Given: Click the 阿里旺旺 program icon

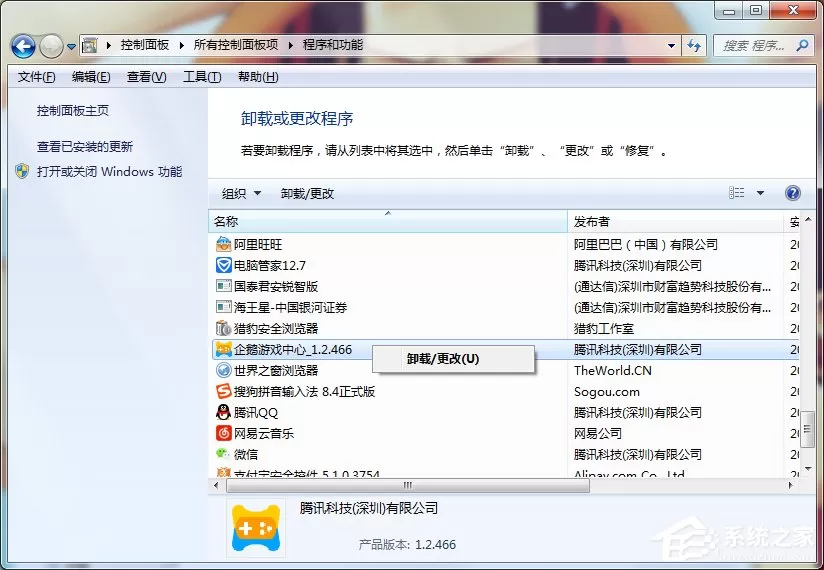Looking at the screenshot, I should click(x=223, y=244).
